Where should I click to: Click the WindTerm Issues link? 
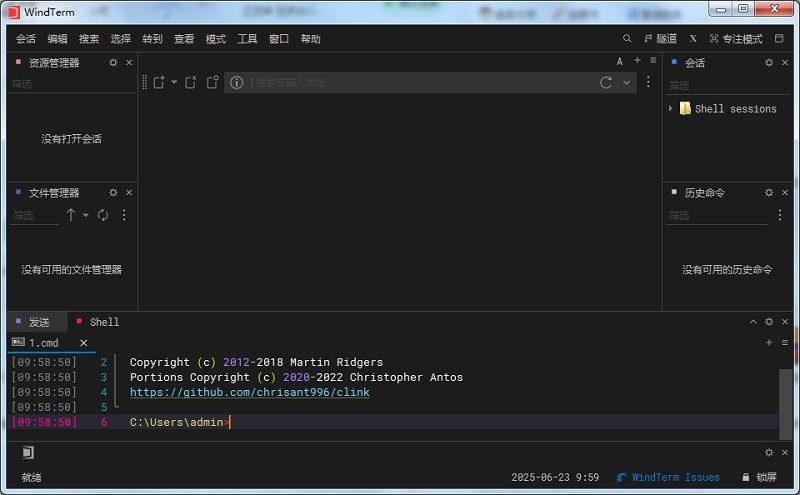tap(675, 477)
